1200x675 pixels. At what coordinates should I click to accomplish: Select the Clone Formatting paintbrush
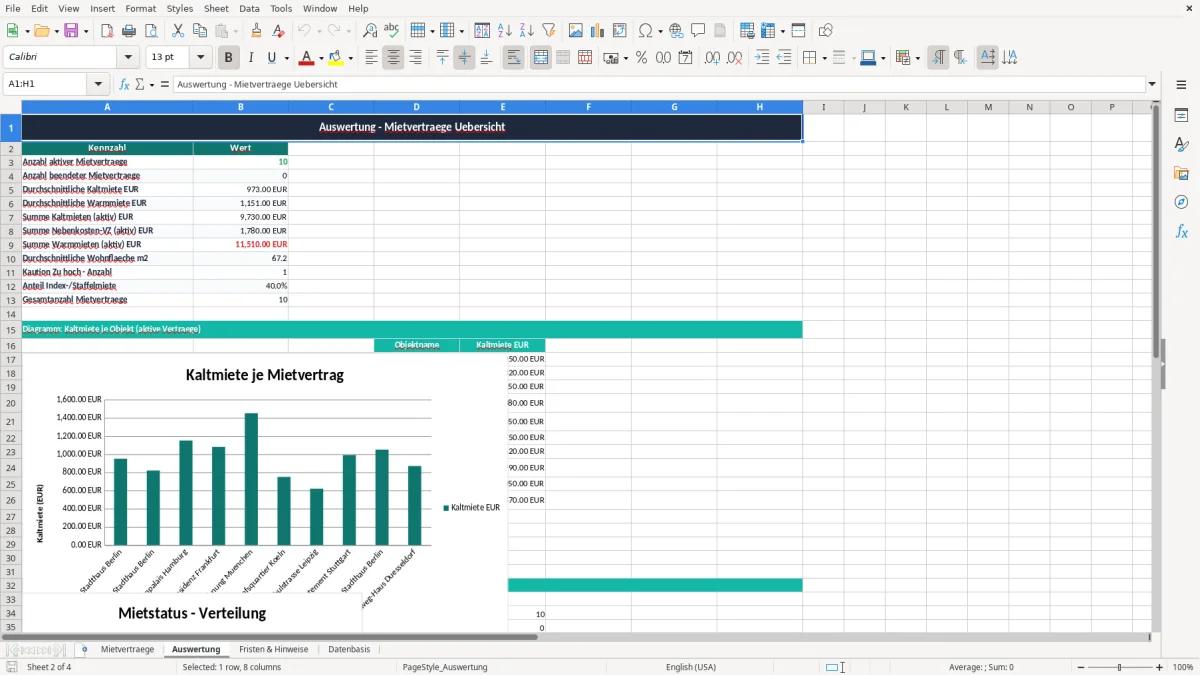256,31
